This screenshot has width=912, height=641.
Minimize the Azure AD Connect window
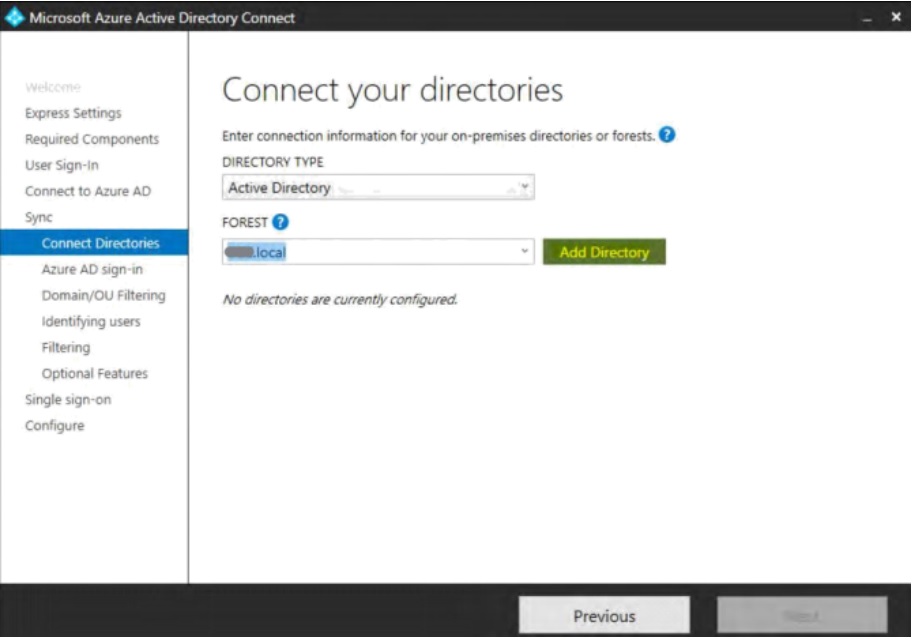pyautogui.click(x=867, y=18)
